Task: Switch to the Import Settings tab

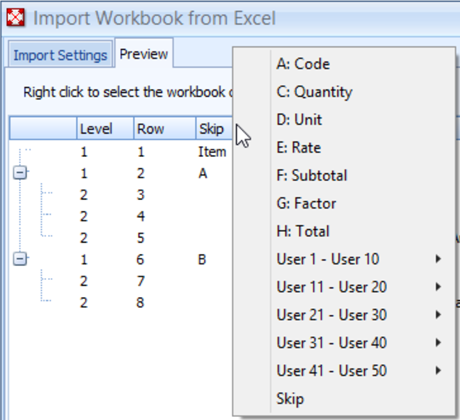Action: tap(60, 55)
